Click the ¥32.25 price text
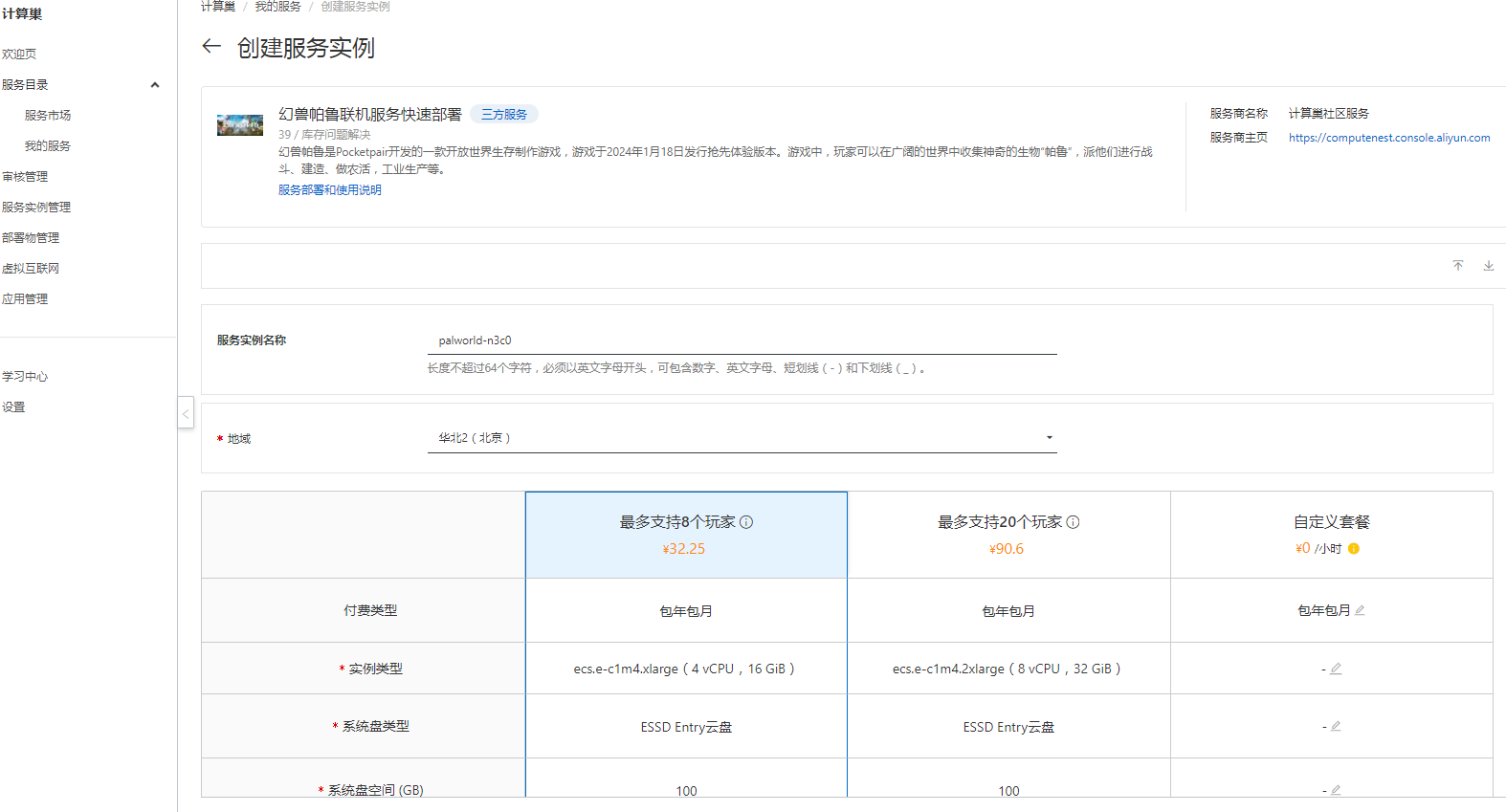Screen dimensions: 1506x812 pos(684,549)
